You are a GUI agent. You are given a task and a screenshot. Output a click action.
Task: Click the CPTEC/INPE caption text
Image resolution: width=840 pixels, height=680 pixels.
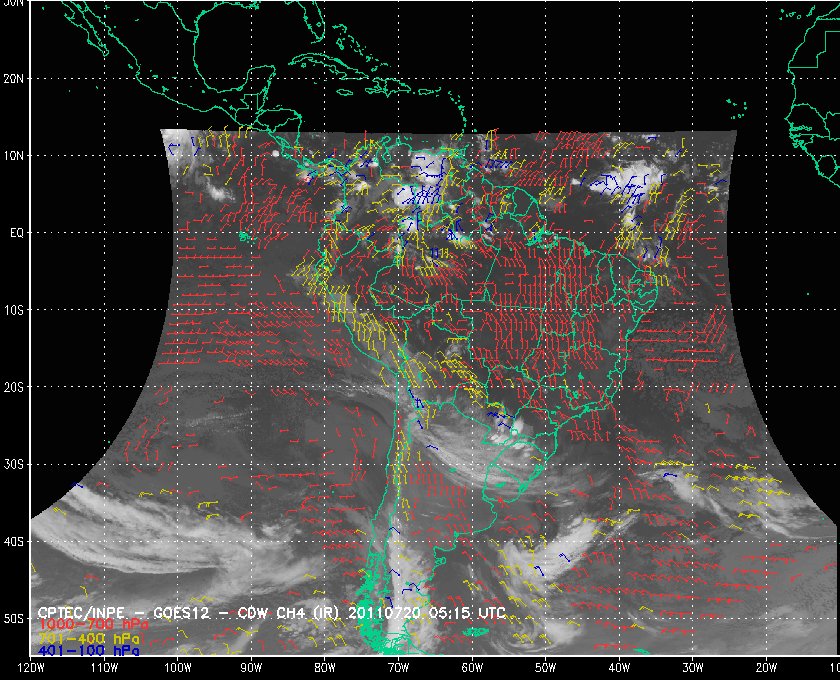point(81,612)
